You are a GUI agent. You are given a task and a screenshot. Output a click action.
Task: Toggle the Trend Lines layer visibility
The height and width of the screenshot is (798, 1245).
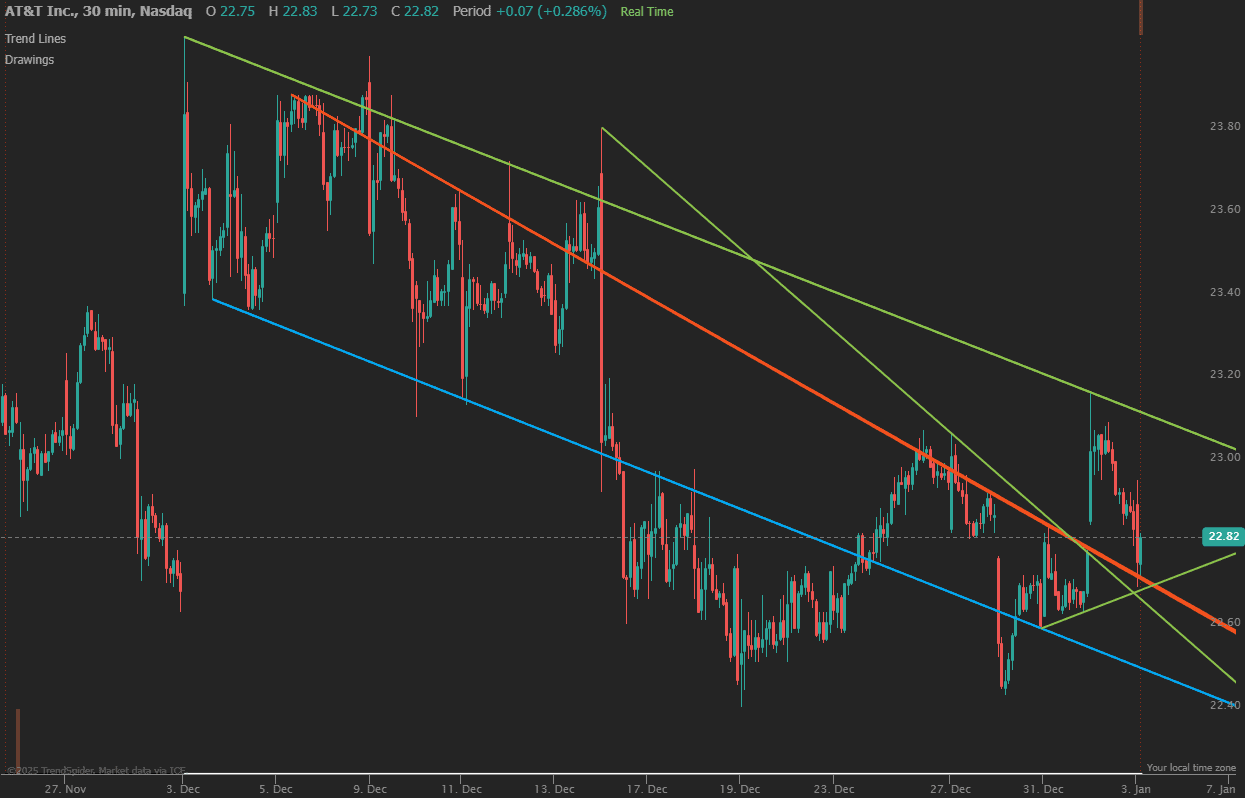(35, 38)
